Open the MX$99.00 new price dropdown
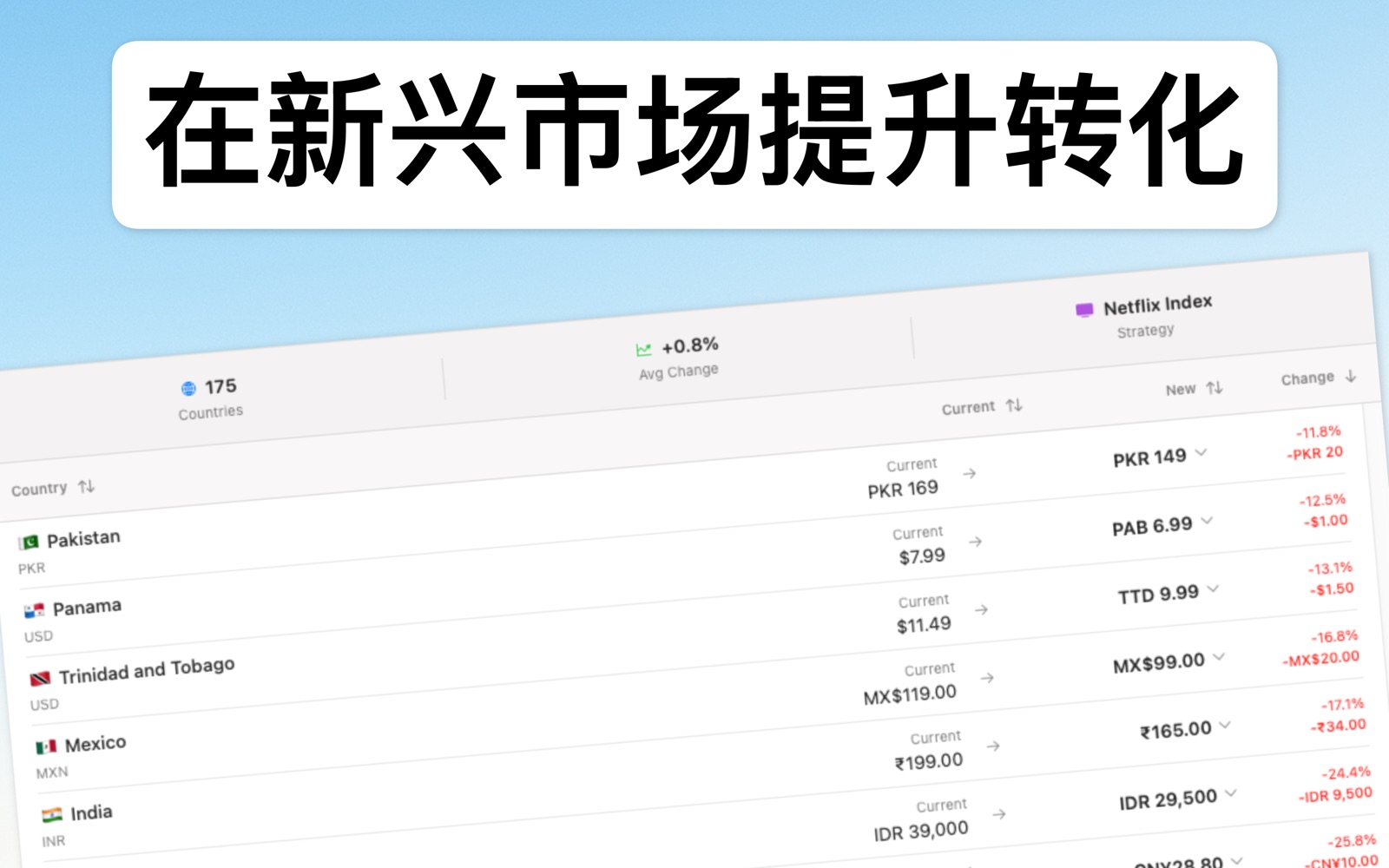 [1218, 657]
